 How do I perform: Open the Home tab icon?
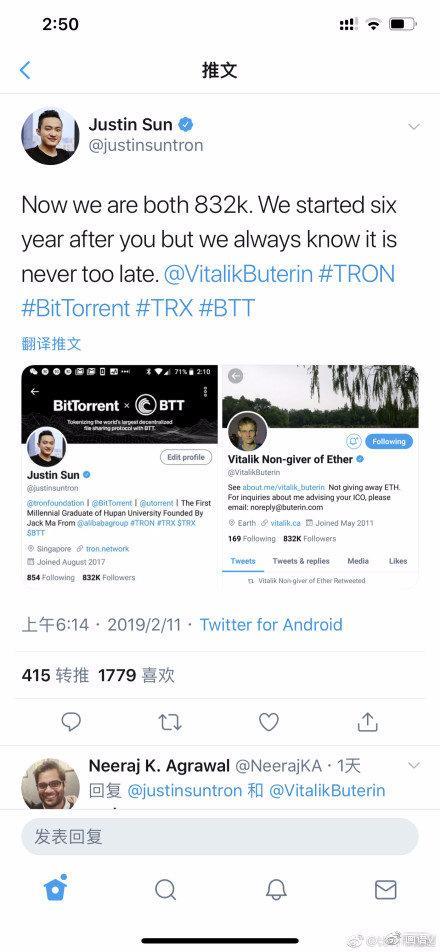point(55,889)
